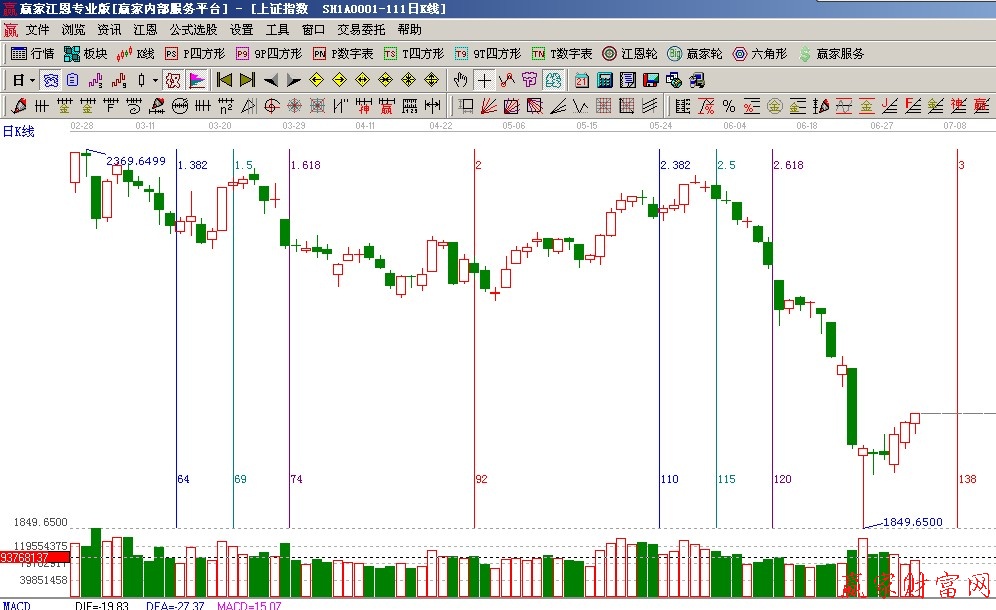
Task: Open the 江恩轮 Gann wheel tool
Action: coord(630,54)
